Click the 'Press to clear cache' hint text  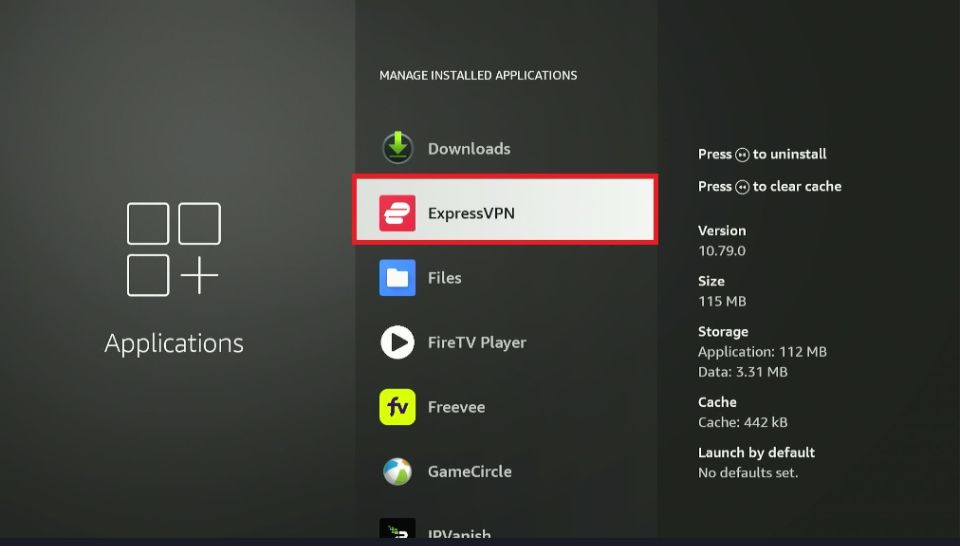coord(770,187)
